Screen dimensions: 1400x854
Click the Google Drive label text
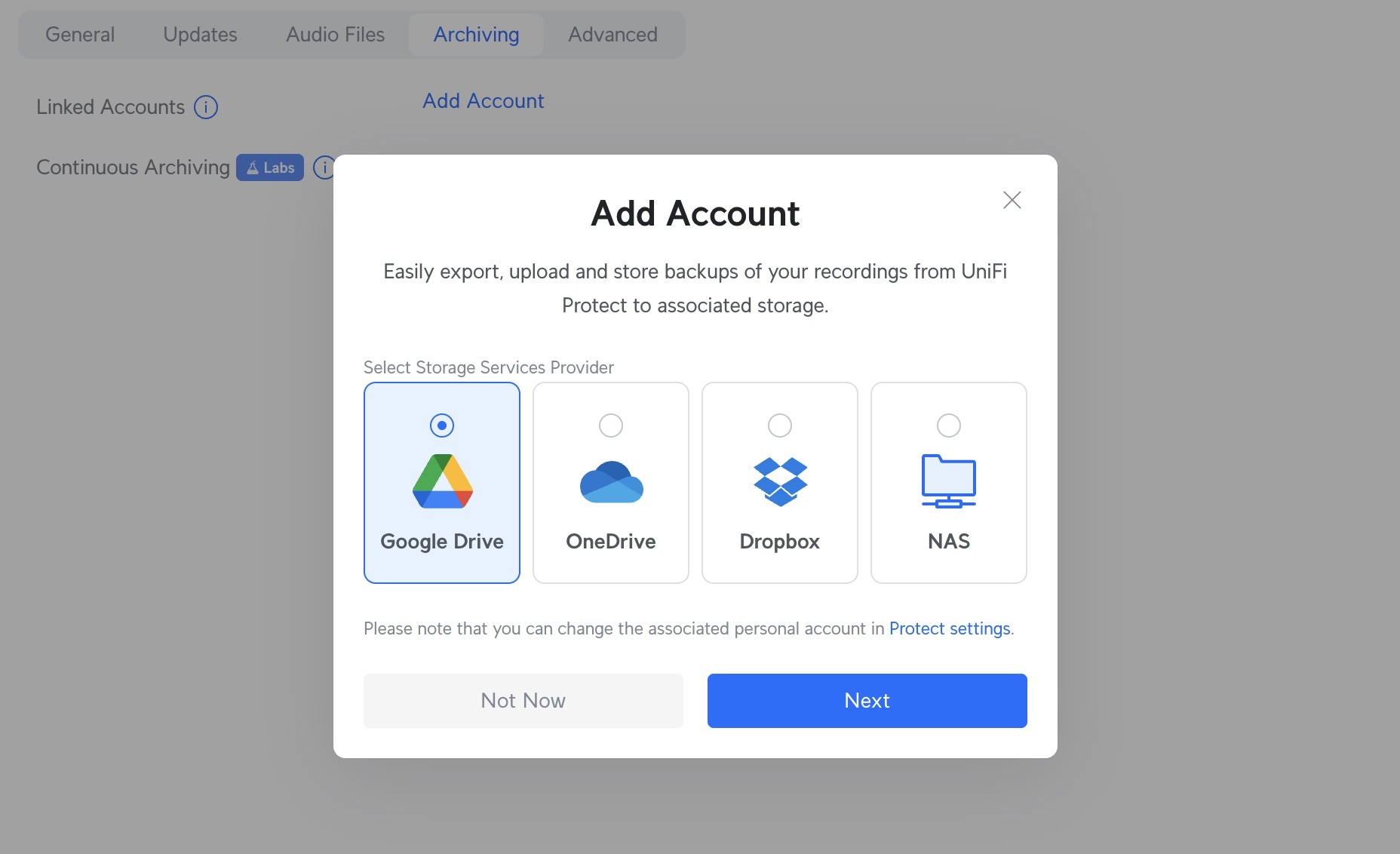[x=442, y=542]
